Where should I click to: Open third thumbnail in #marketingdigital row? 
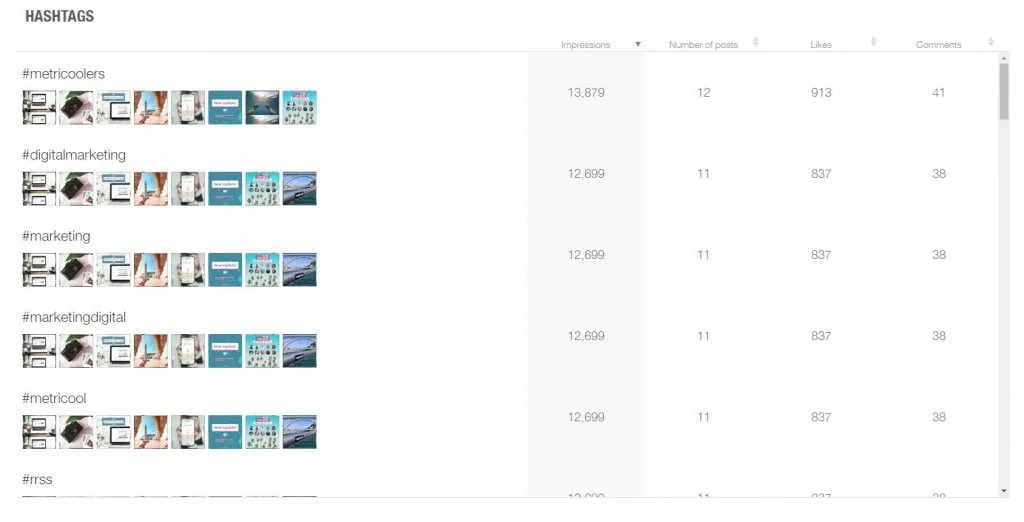point(114,350)
